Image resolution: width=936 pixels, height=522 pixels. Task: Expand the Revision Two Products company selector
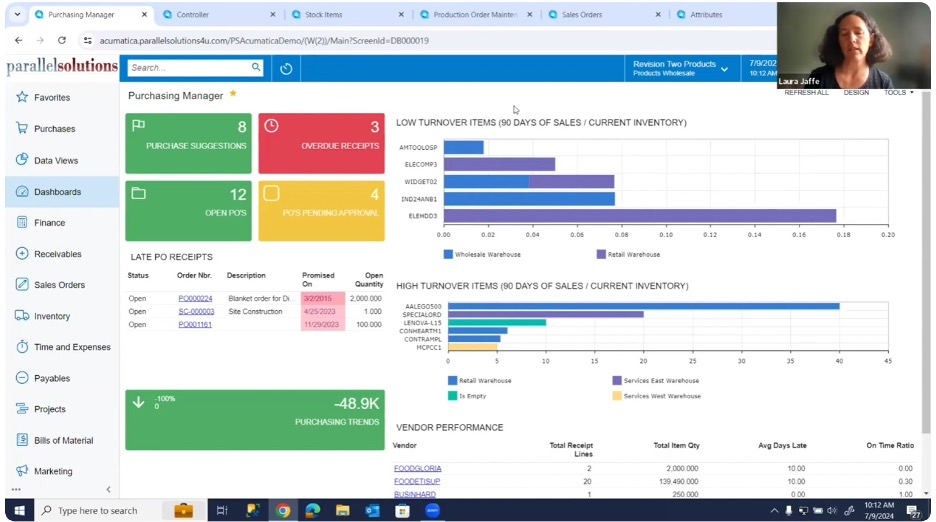tap(680, 68)
